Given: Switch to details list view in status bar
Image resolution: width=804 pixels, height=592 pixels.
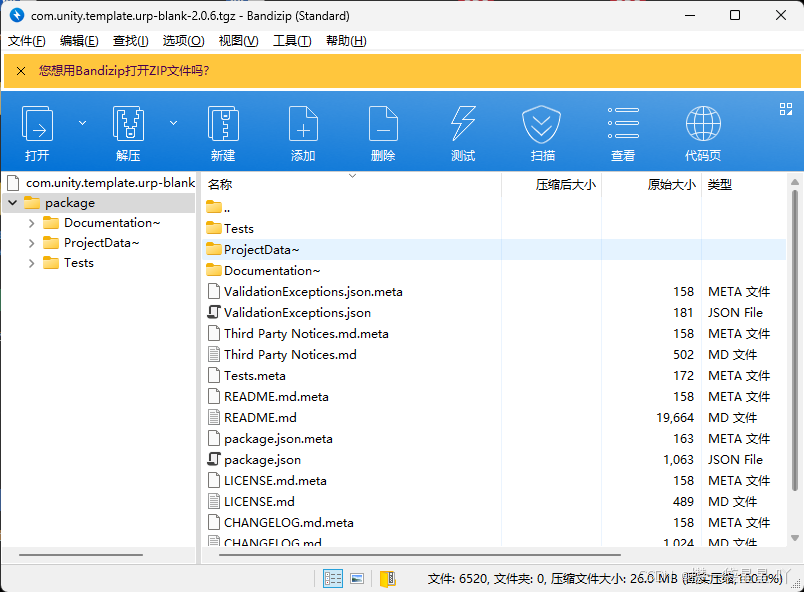Looking at the screenshot, I should [333, 579].
